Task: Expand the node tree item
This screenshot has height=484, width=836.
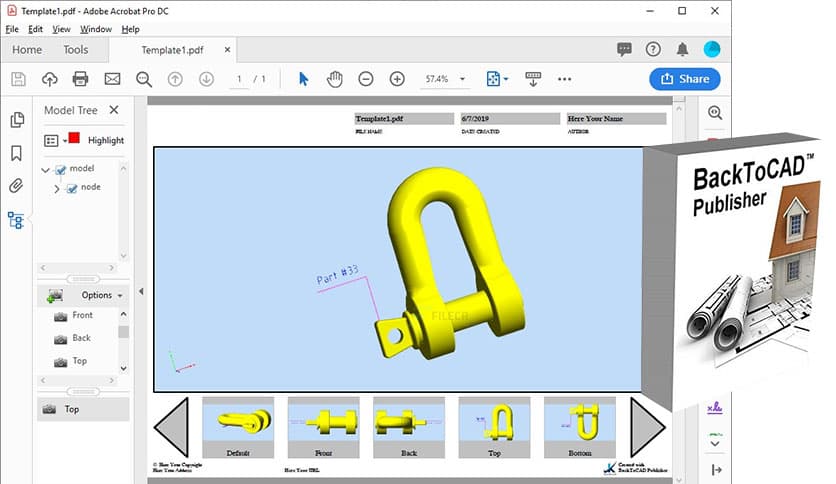Action: (57, 189)
